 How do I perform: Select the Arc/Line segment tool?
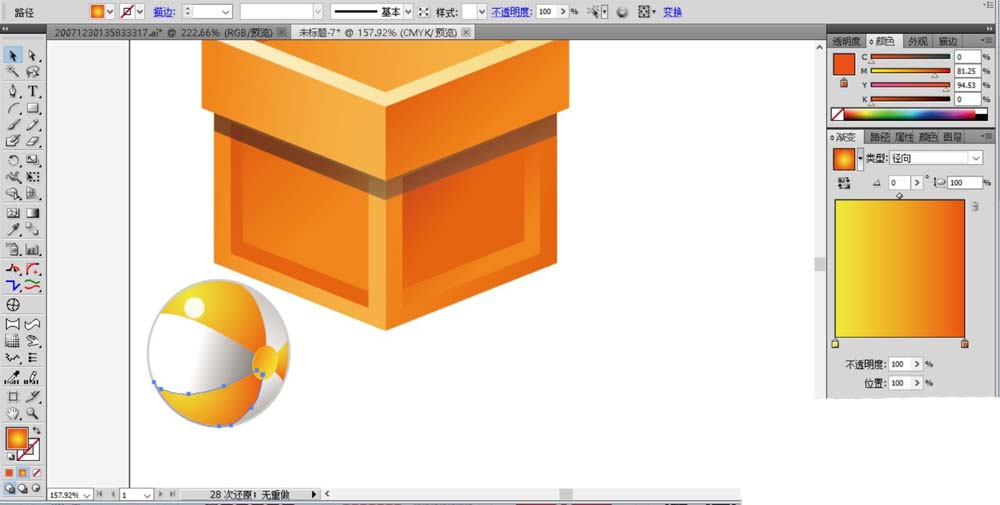[13, 108]
